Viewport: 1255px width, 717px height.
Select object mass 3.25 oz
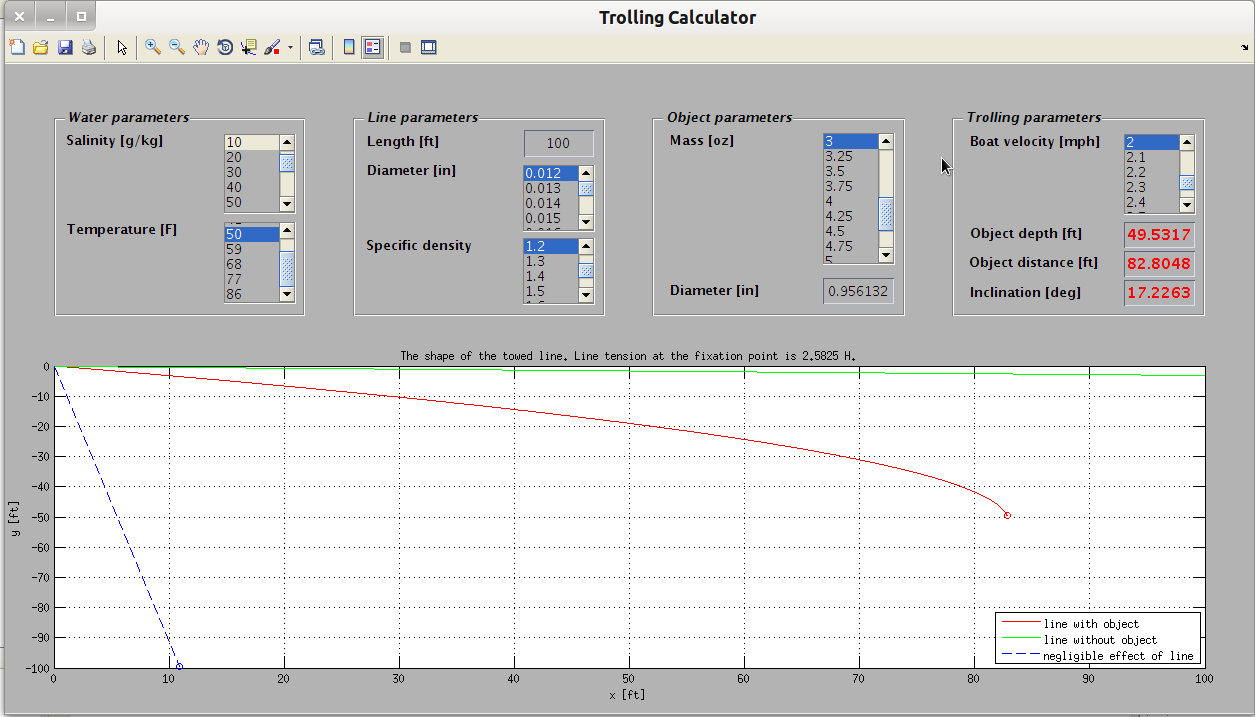coord(850,157)
